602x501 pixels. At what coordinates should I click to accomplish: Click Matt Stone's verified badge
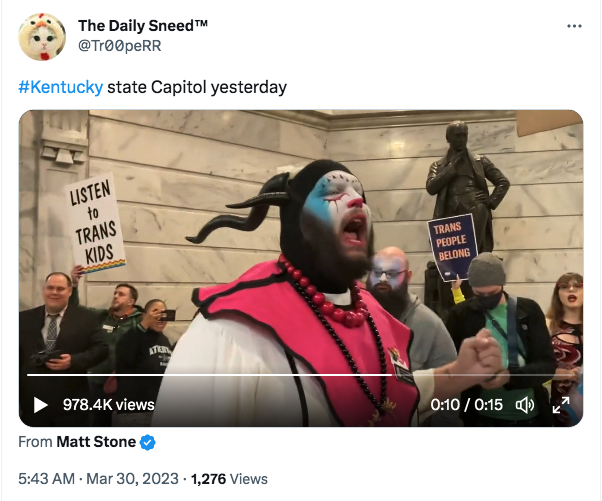[147, 442]
